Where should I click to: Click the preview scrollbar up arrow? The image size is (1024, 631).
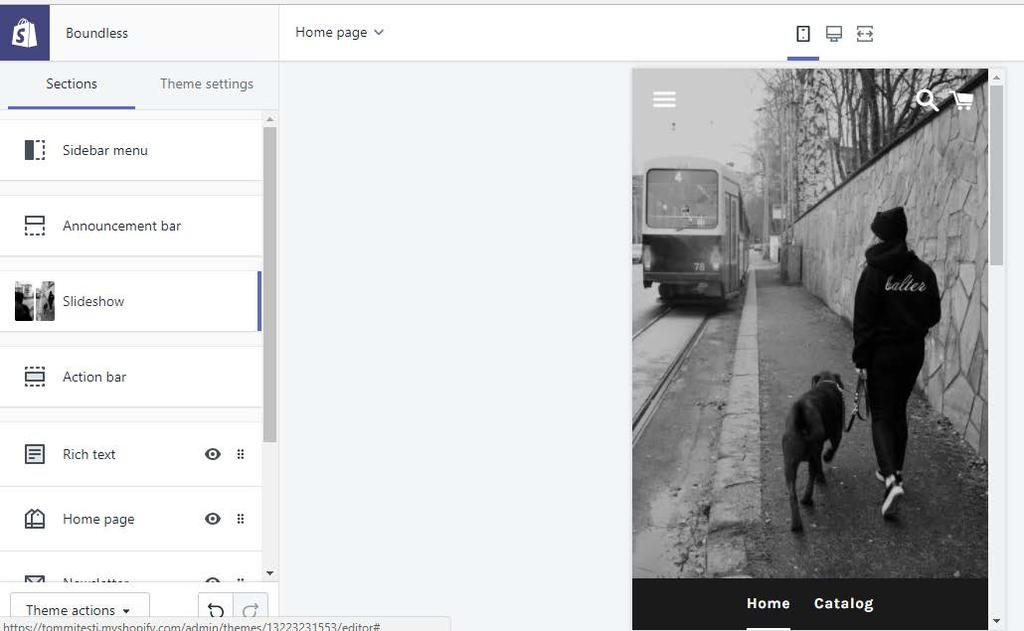(x=996, y=78)
